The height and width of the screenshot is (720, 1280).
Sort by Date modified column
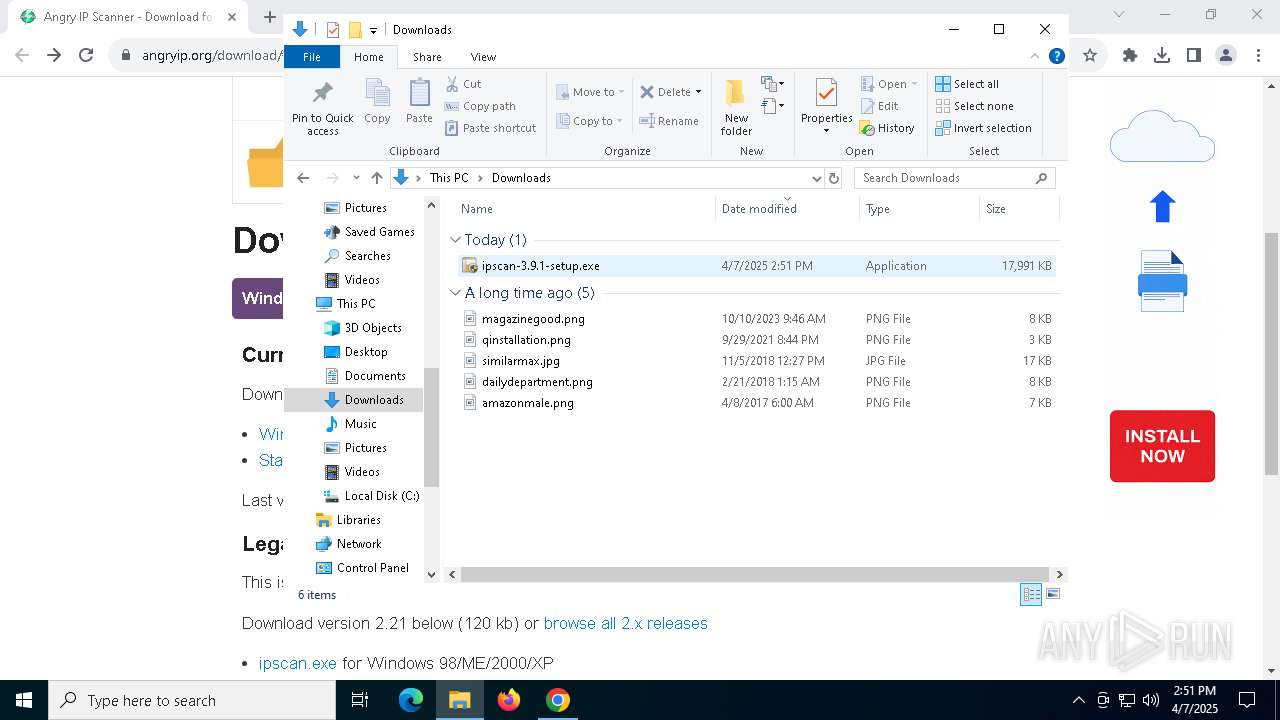(x=787, y=209)
